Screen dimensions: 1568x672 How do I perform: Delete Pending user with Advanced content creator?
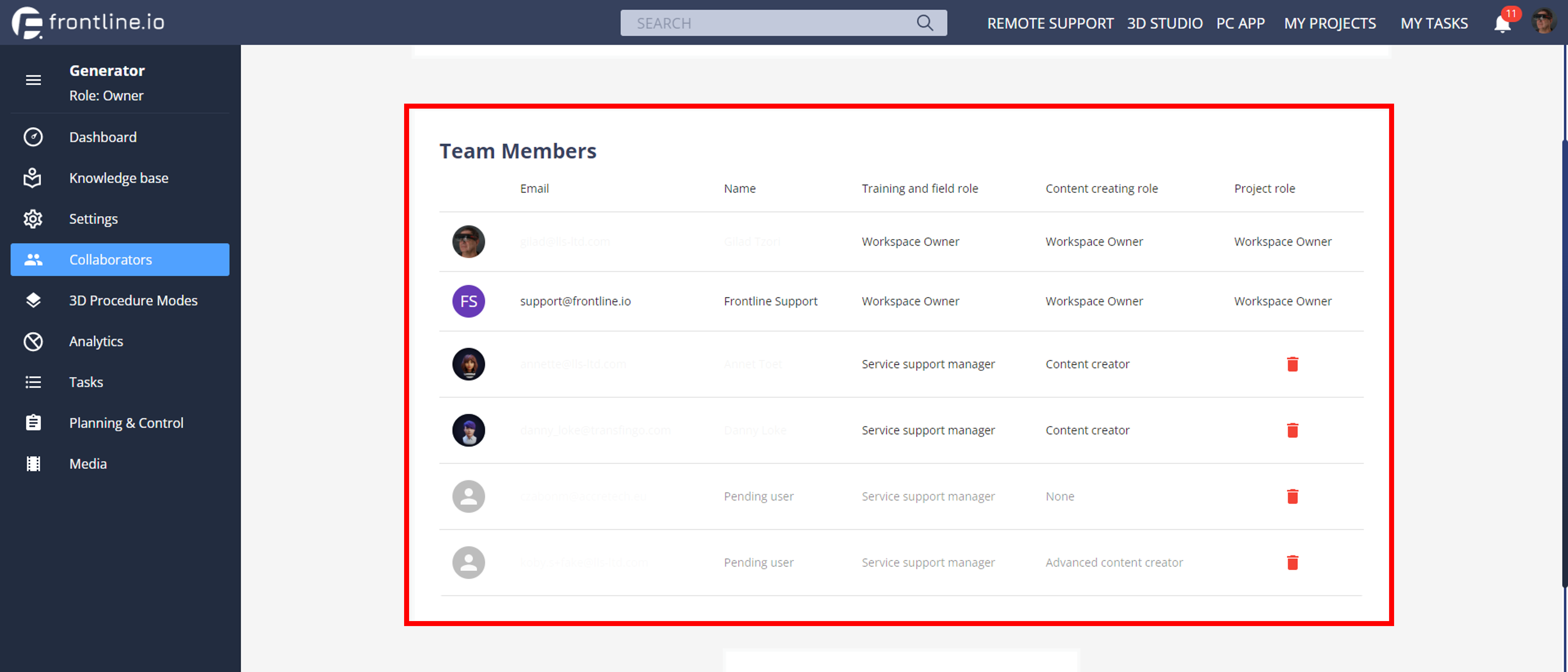1292,563
